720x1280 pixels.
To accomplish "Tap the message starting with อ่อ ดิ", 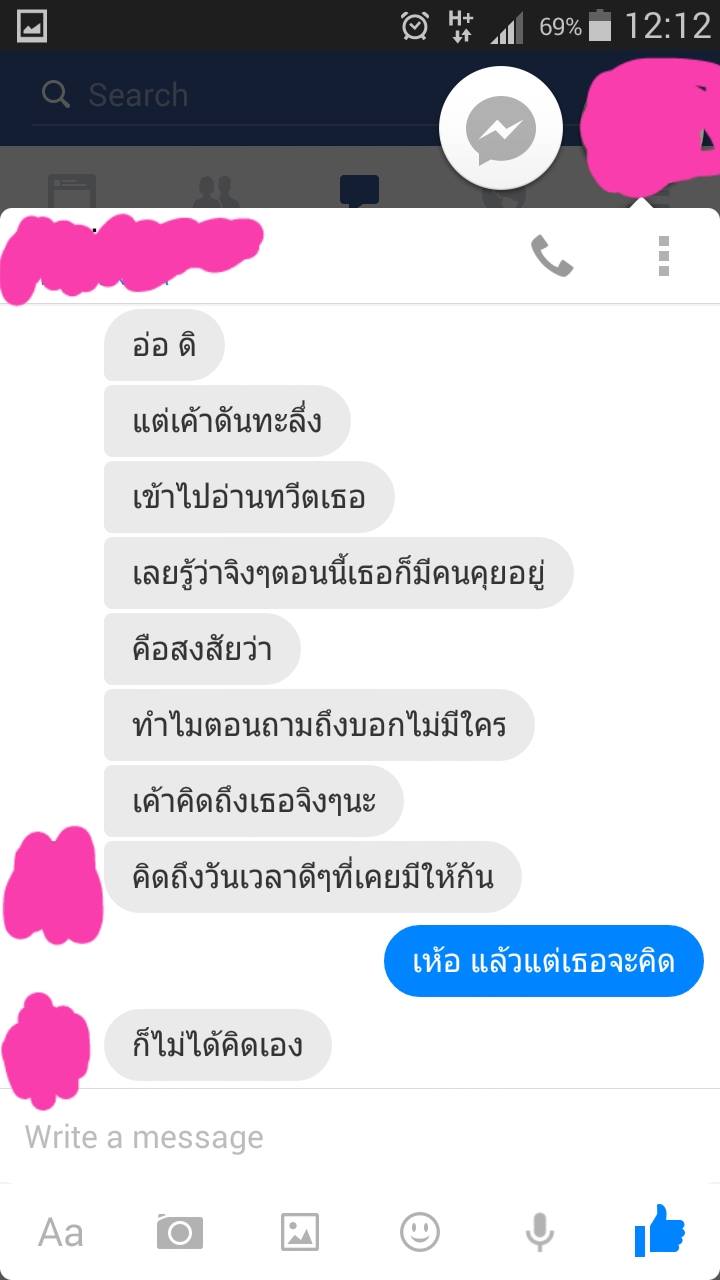I will coord(164,345).
